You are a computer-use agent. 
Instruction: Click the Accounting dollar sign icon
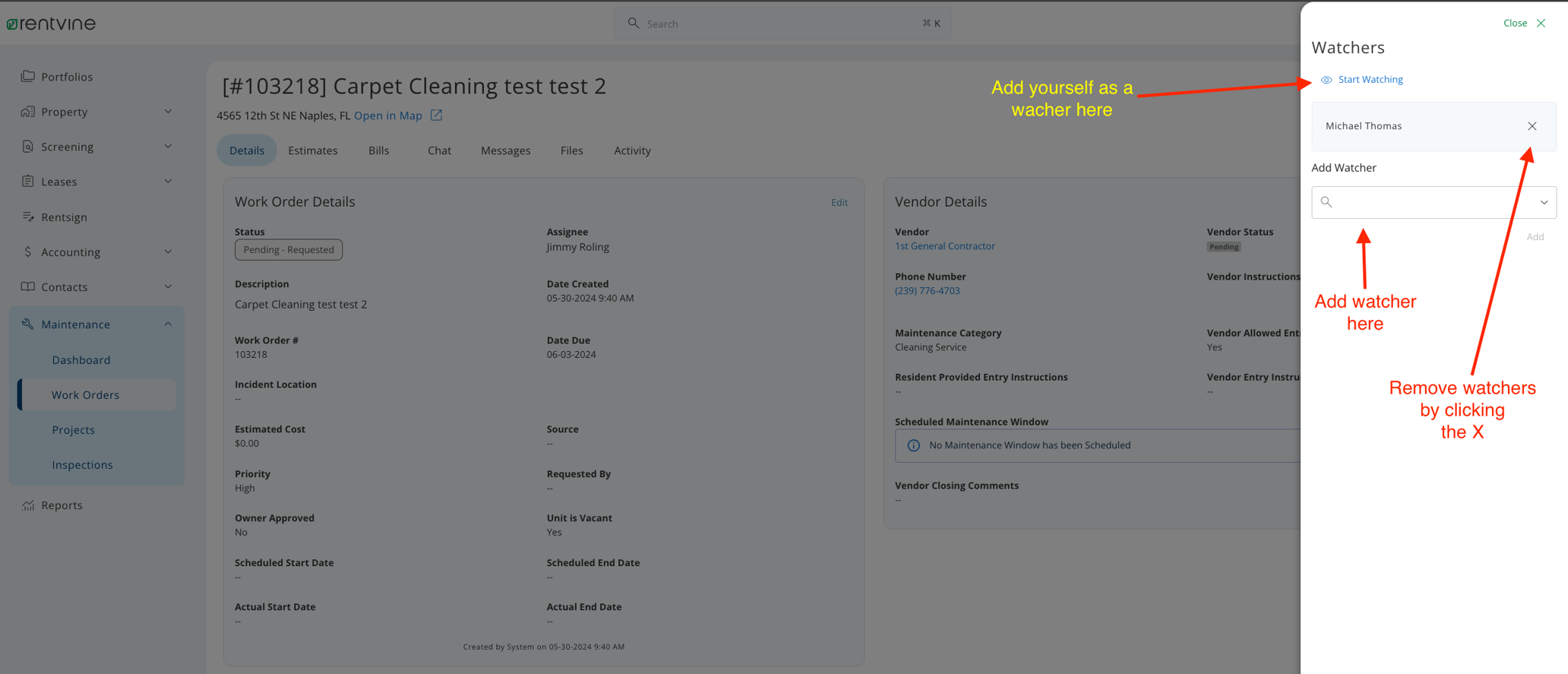click(x=28, y=252)
